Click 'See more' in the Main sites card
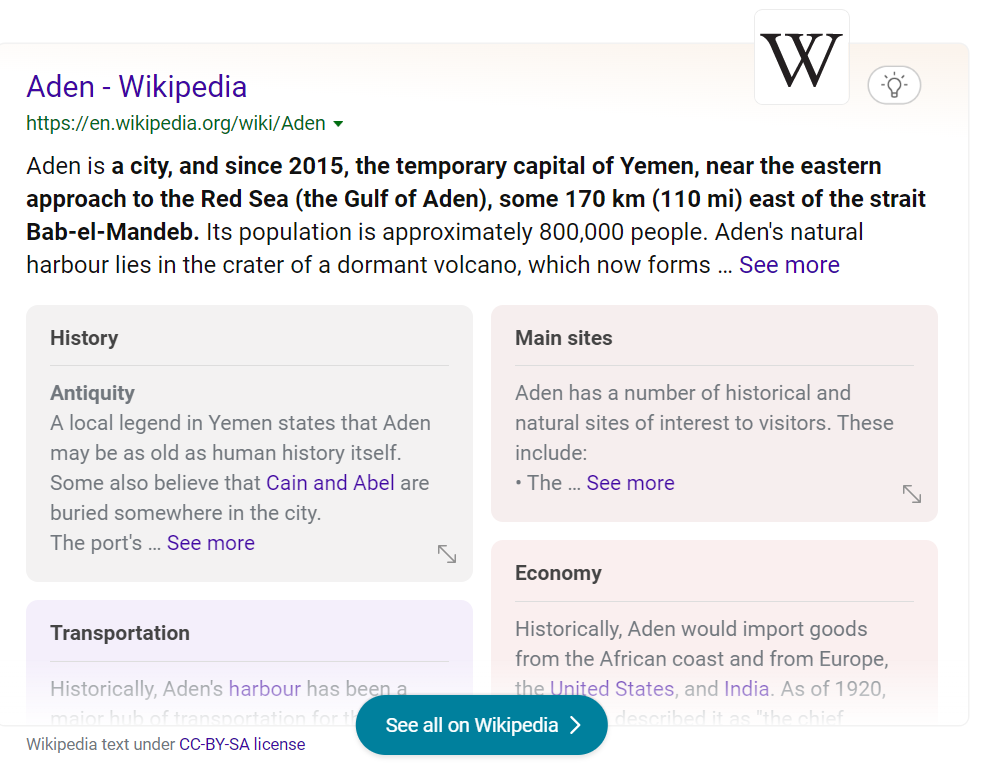Viewport: 986px width, 768px height. (630, 483)
